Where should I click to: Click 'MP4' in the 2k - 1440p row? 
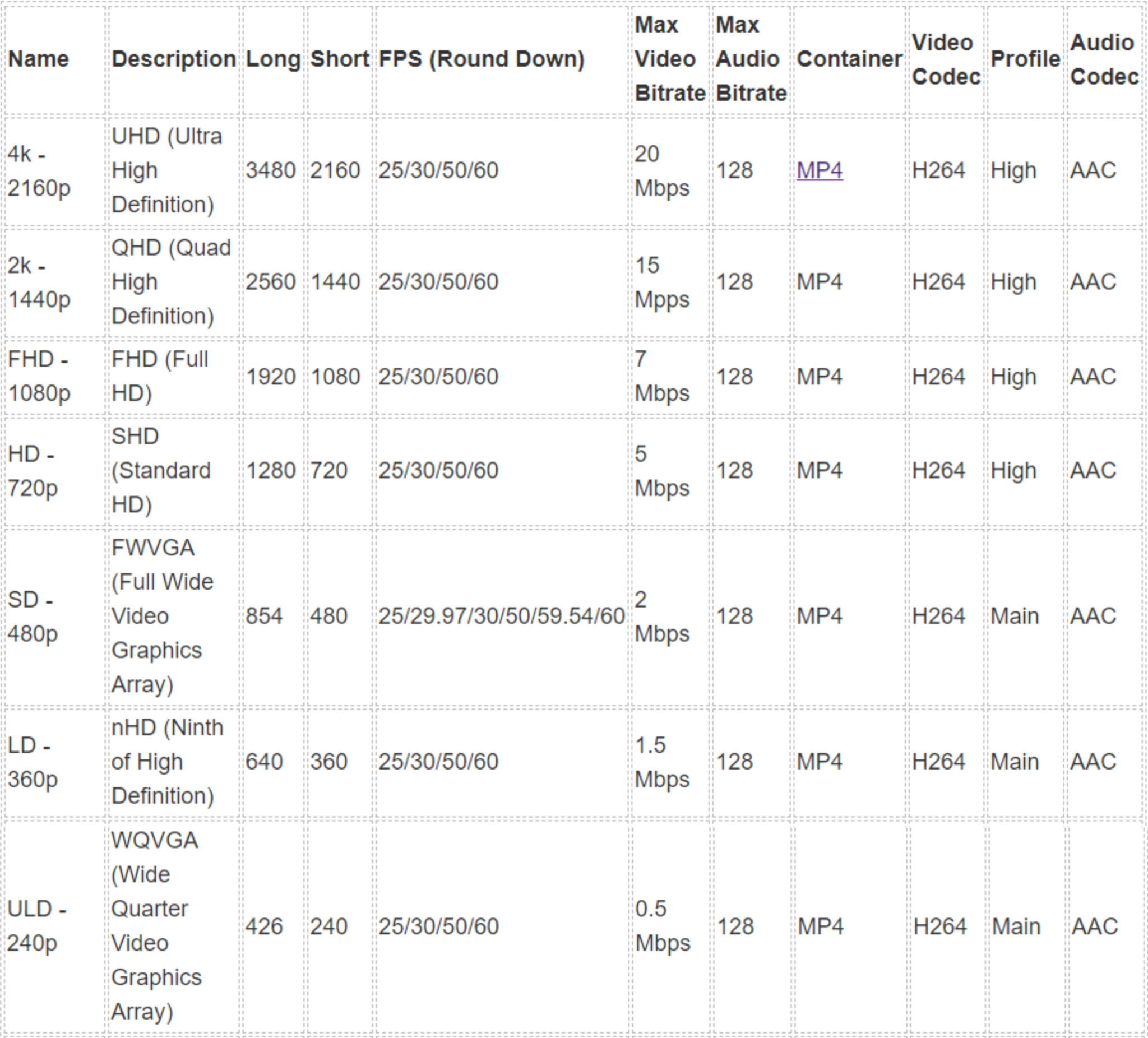(x=820, y=282)
